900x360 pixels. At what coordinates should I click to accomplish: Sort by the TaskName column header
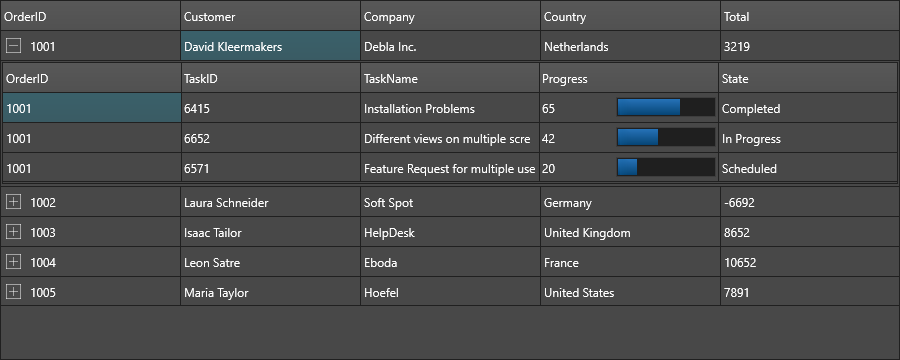tap(451, 78)
